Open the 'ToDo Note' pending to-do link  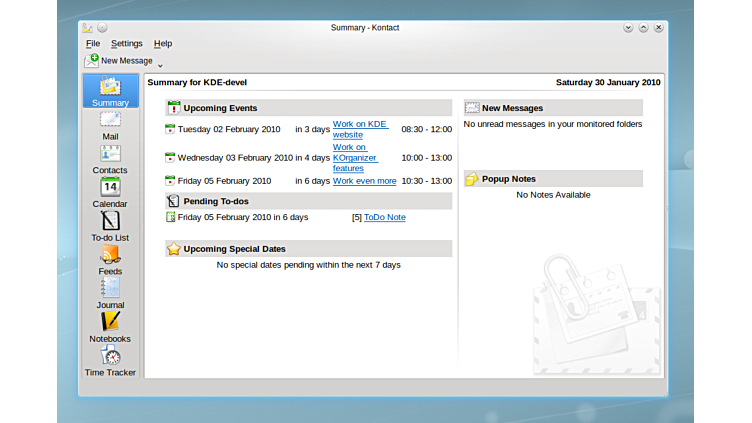tap(384, 217)
